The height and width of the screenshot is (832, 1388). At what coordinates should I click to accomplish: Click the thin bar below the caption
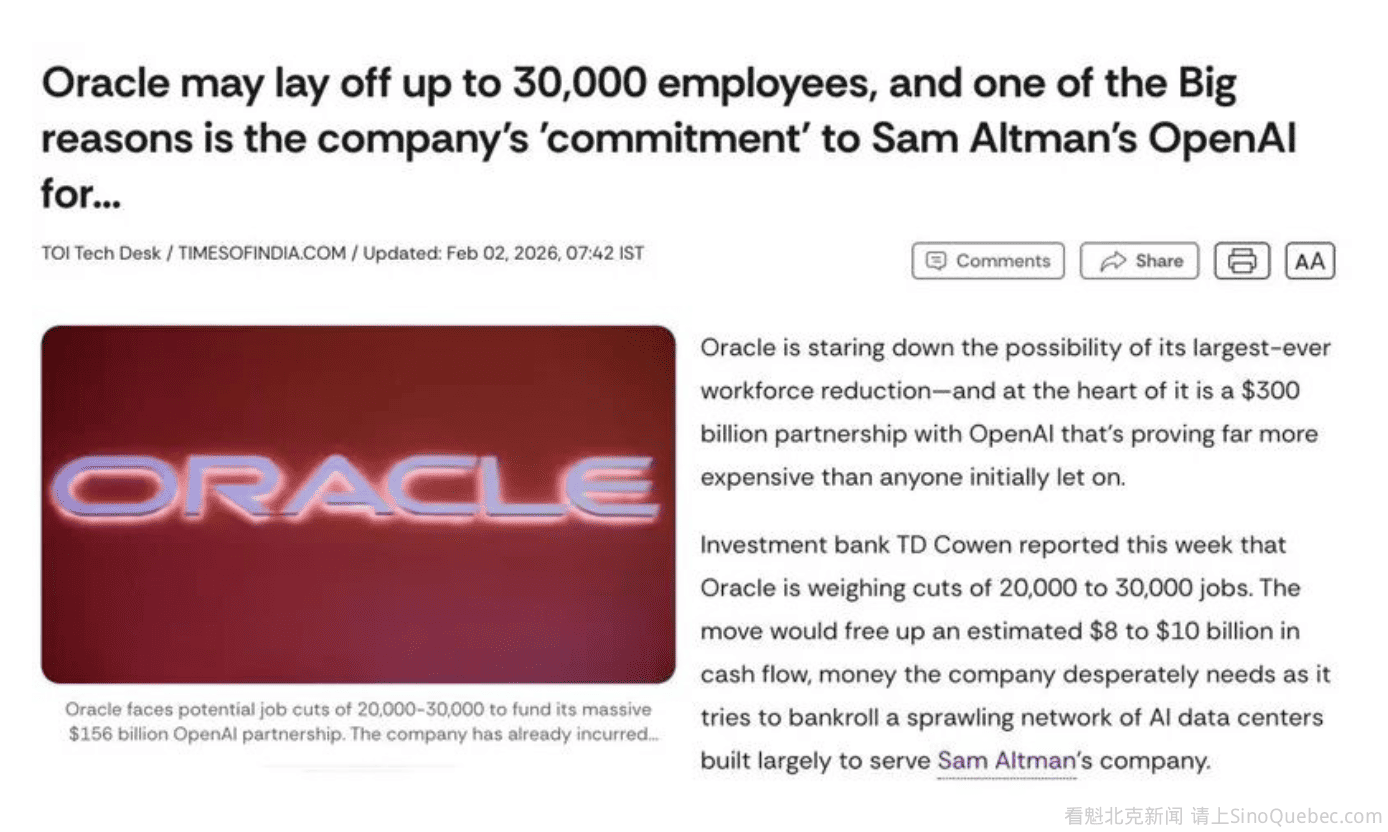(x=358, y=769)
